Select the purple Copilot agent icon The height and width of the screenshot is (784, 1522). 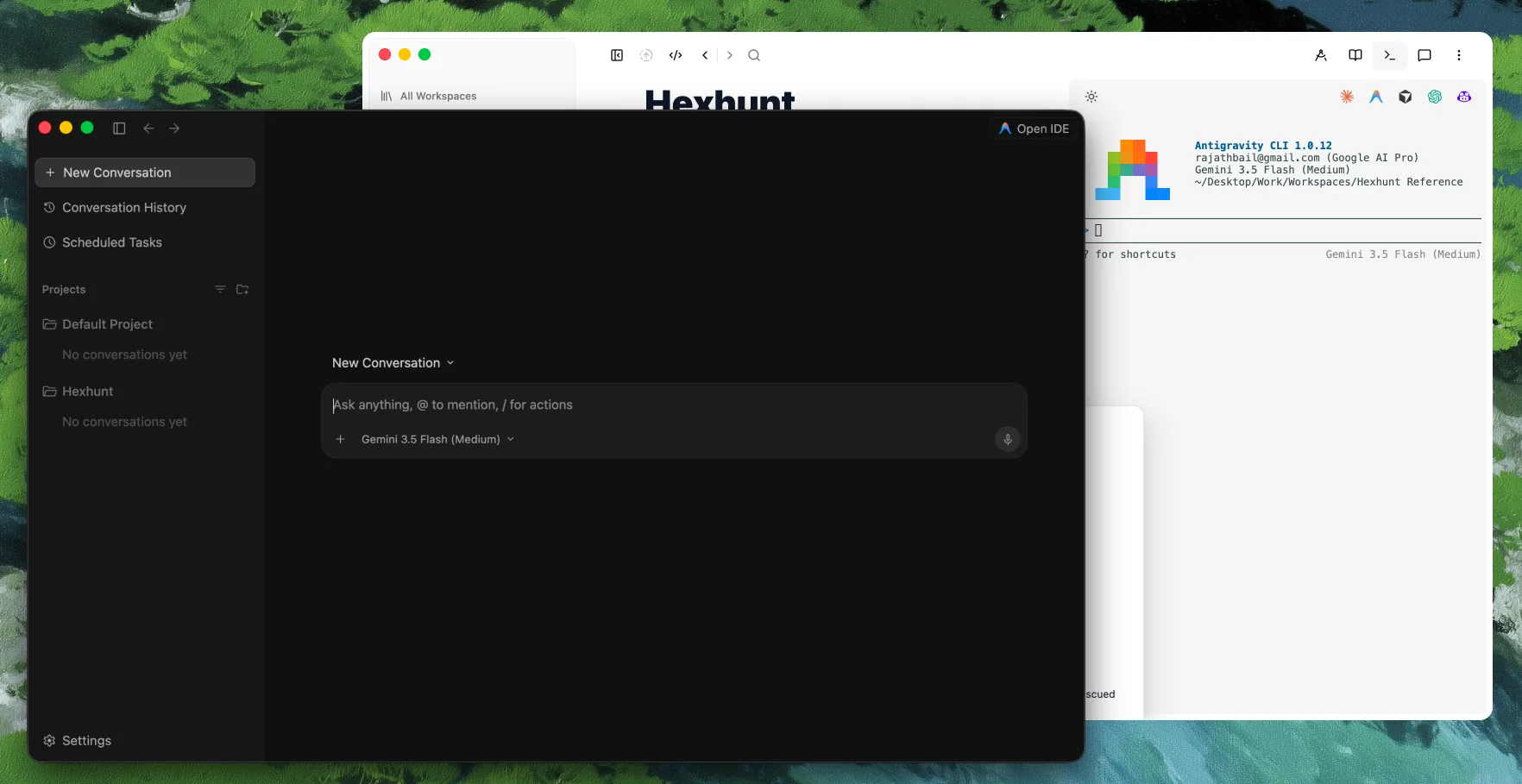[x=1464, y=97]
